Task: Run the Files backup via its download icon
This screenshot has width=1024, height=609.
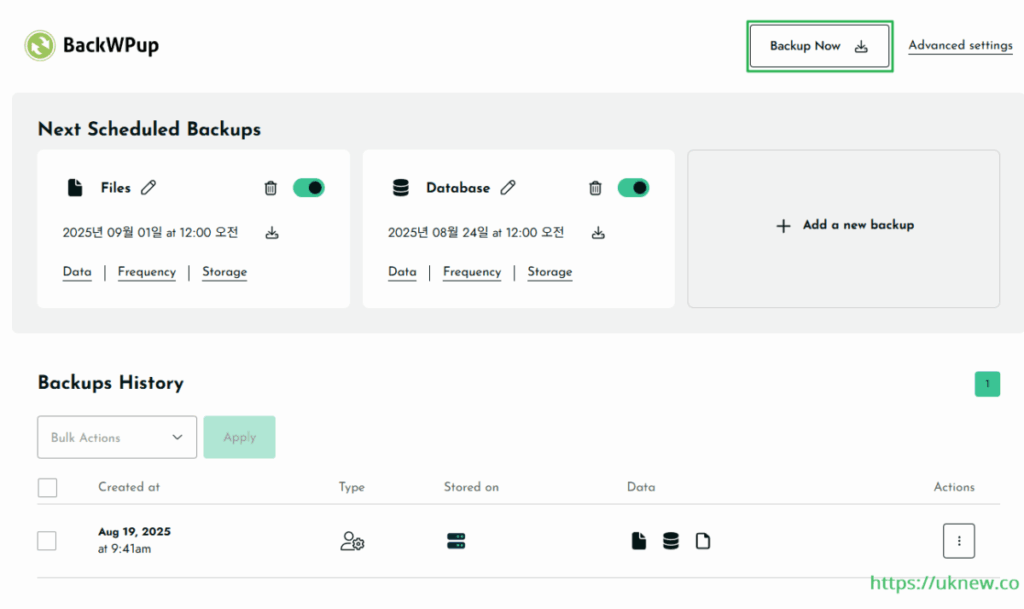Action: pyautogui.click(x=272, y=233)
